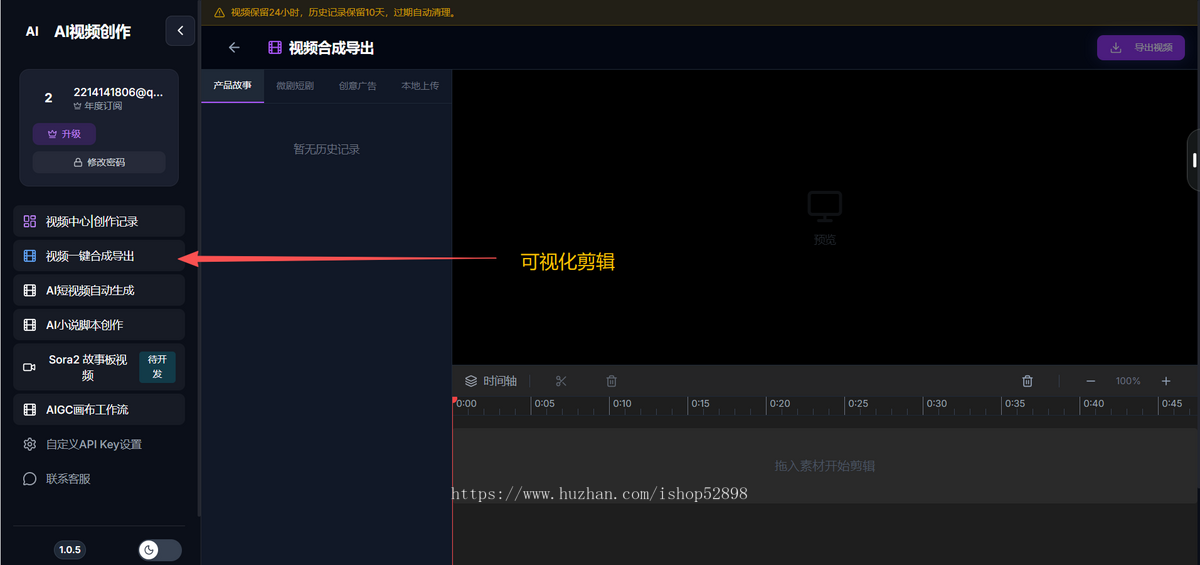Click the scissors split icon in timeline toolbar
Screen dimensions: 1200x565
point(561,381)
